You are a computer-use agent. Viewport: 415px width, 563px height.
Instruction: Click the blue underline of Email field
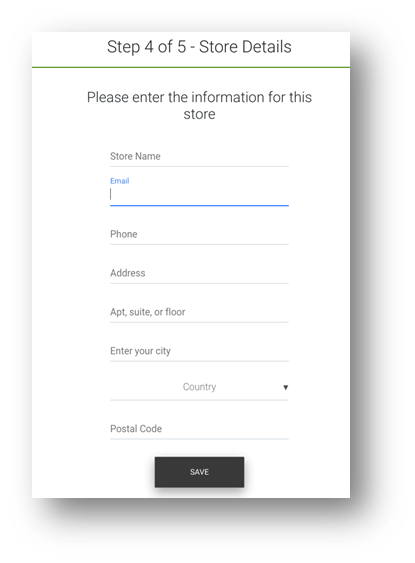(x=199, y=205)
